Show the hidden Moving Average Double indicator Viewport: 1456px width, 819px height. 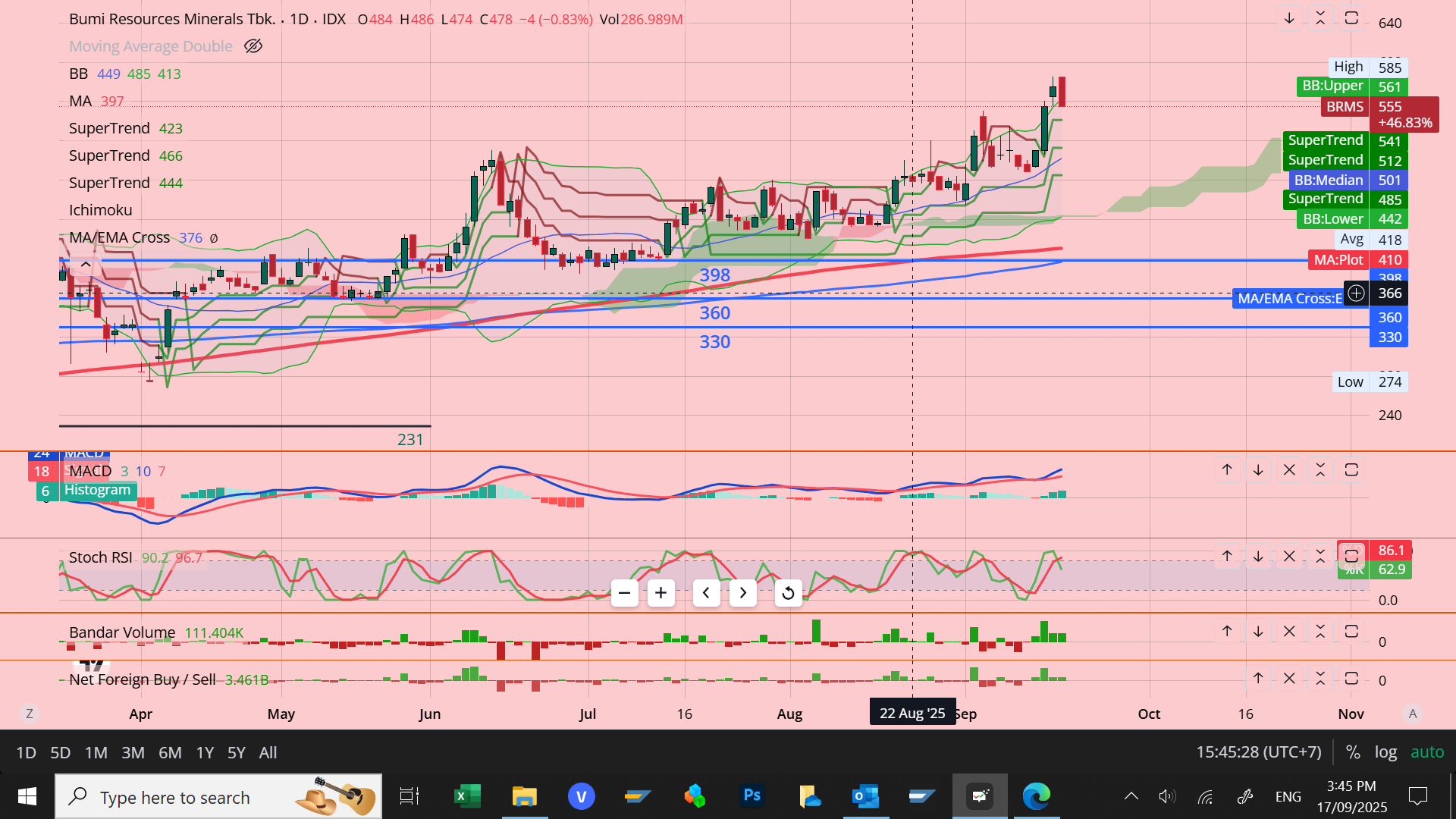click(x=253, y=46)
